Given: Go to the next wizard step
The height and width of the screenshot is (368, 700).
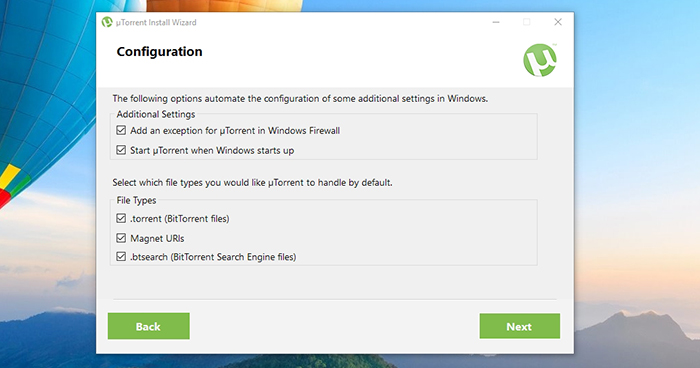Looking at the screenshot, I should point(520,326).
